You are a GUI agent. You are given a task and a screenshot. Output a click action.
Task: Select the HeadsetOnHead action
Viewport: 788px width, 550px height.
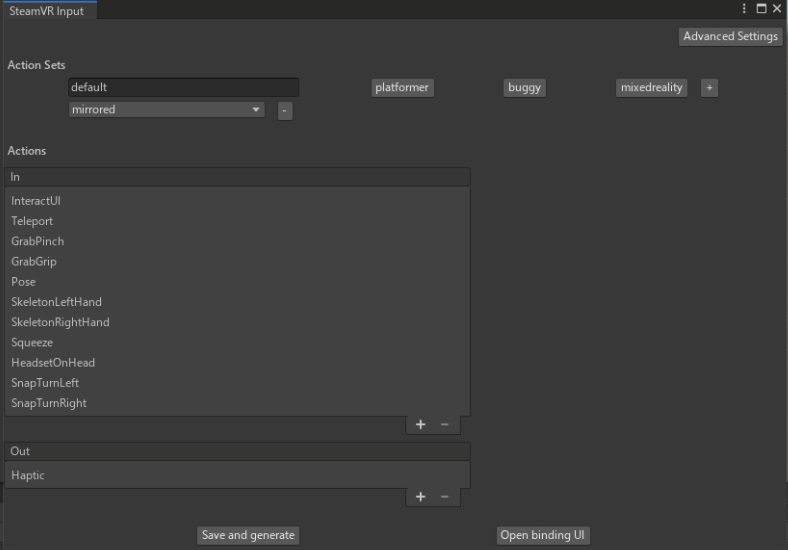click(x=237, y=362)
